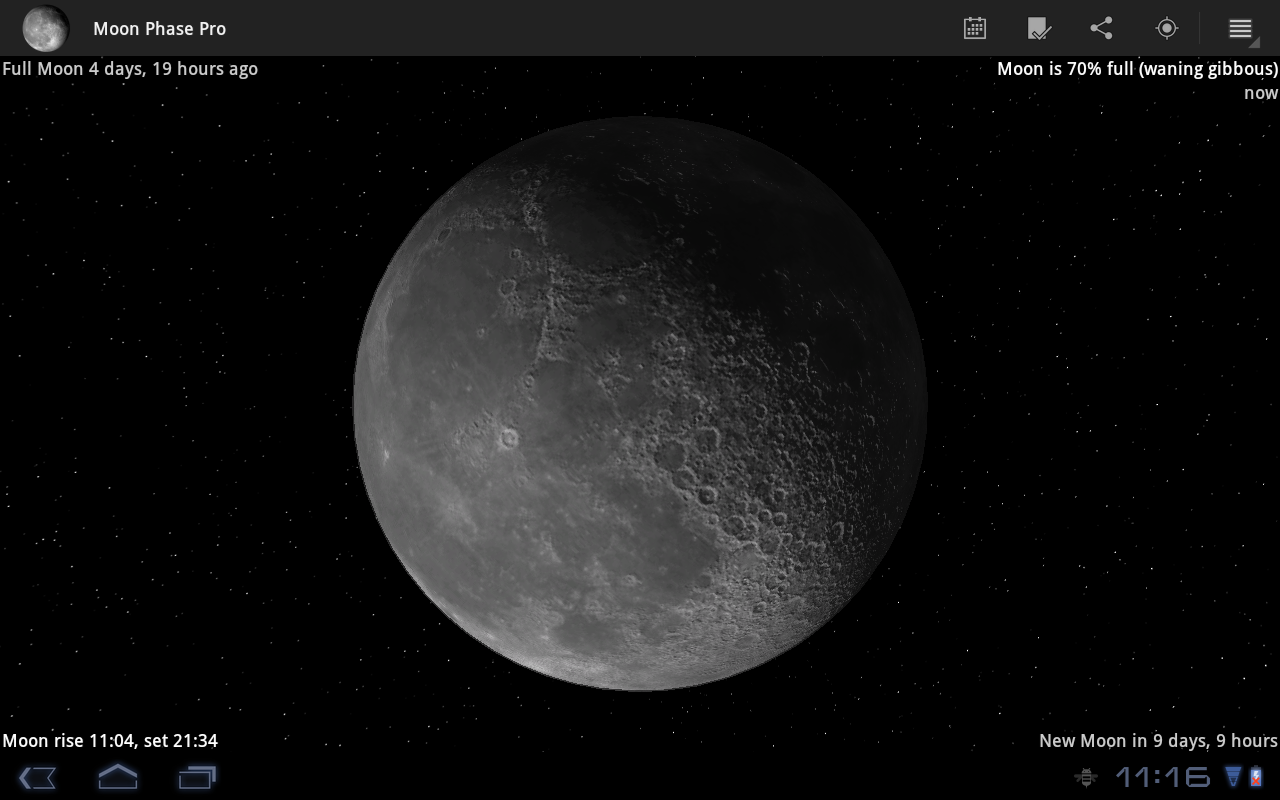Tap the location target icon
1280x800 pixels.
click(1166, 28)
